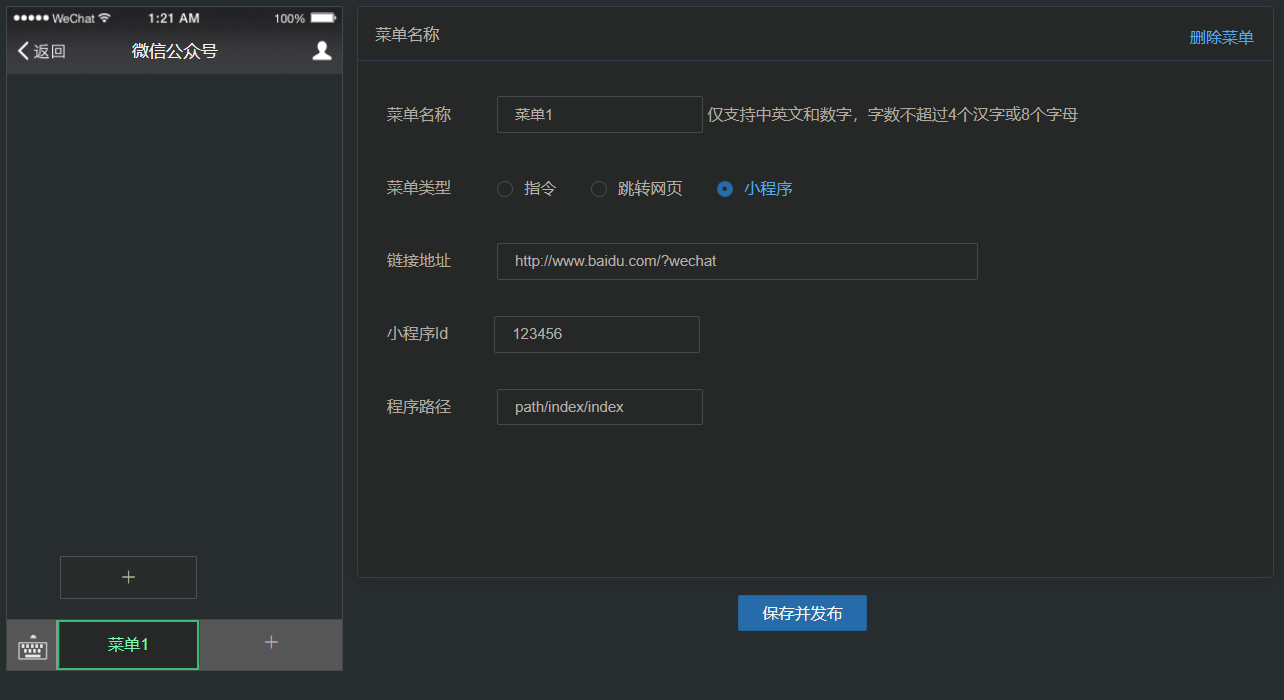Click the back arrow 返回 in phone header

pos(41,51)
